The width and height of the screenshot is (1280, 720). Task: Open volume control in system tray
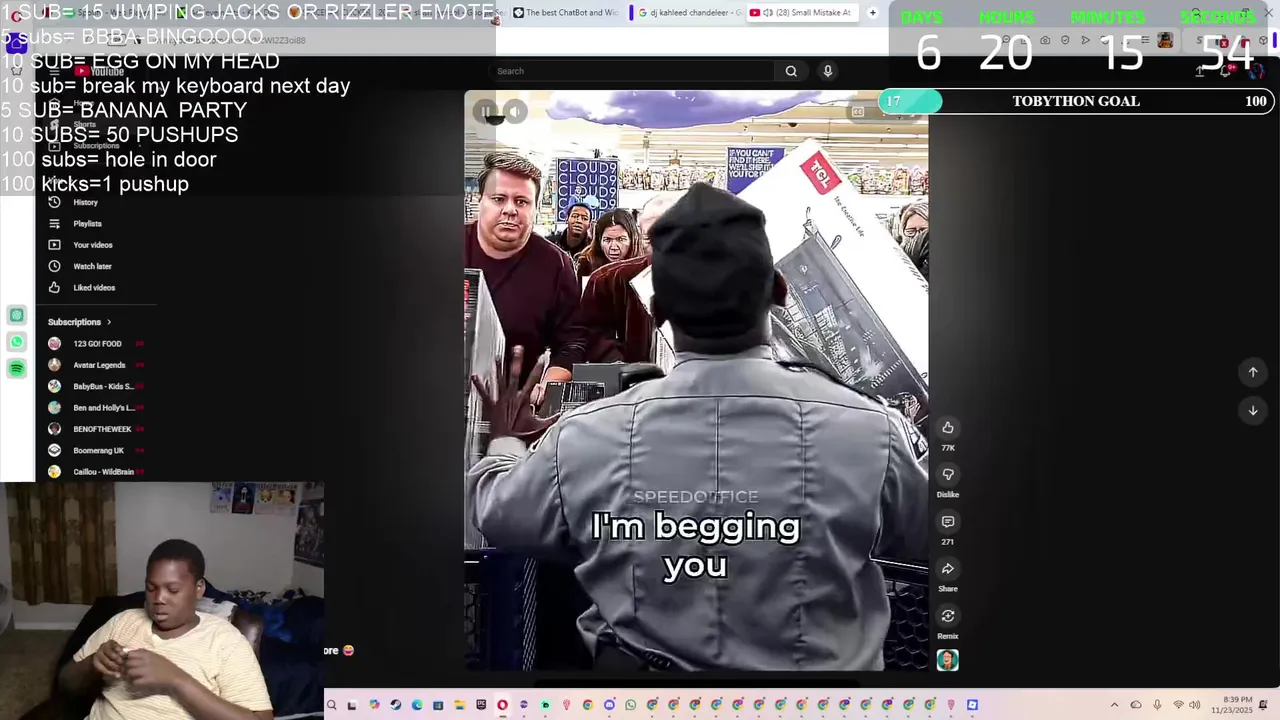(x=1195, y=705)
